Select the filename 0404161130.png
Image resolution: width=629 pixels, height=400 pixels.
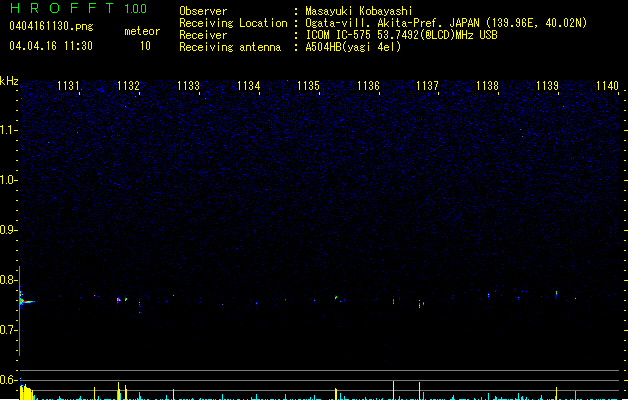(x=51, y=26)
